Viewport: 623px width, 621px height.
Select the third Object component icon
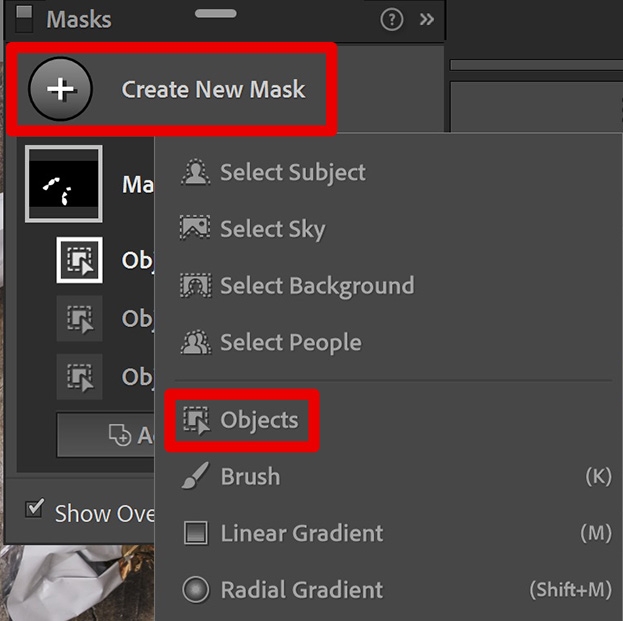(79, 376)
